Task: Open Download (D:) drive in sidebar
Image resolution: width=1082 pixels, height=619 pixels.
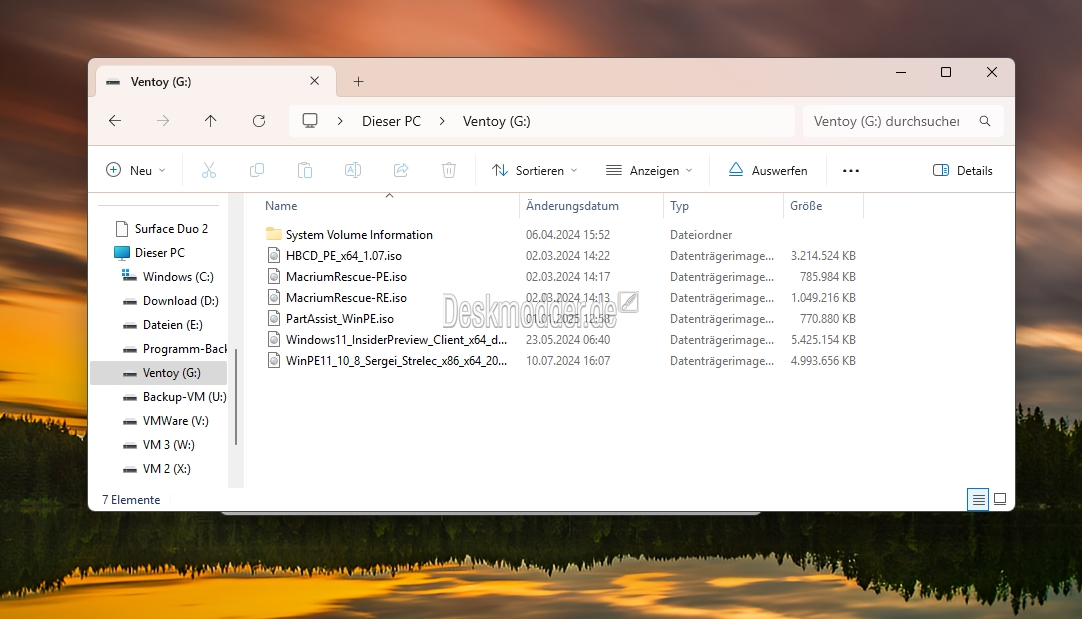Action: tap(181, 301)
